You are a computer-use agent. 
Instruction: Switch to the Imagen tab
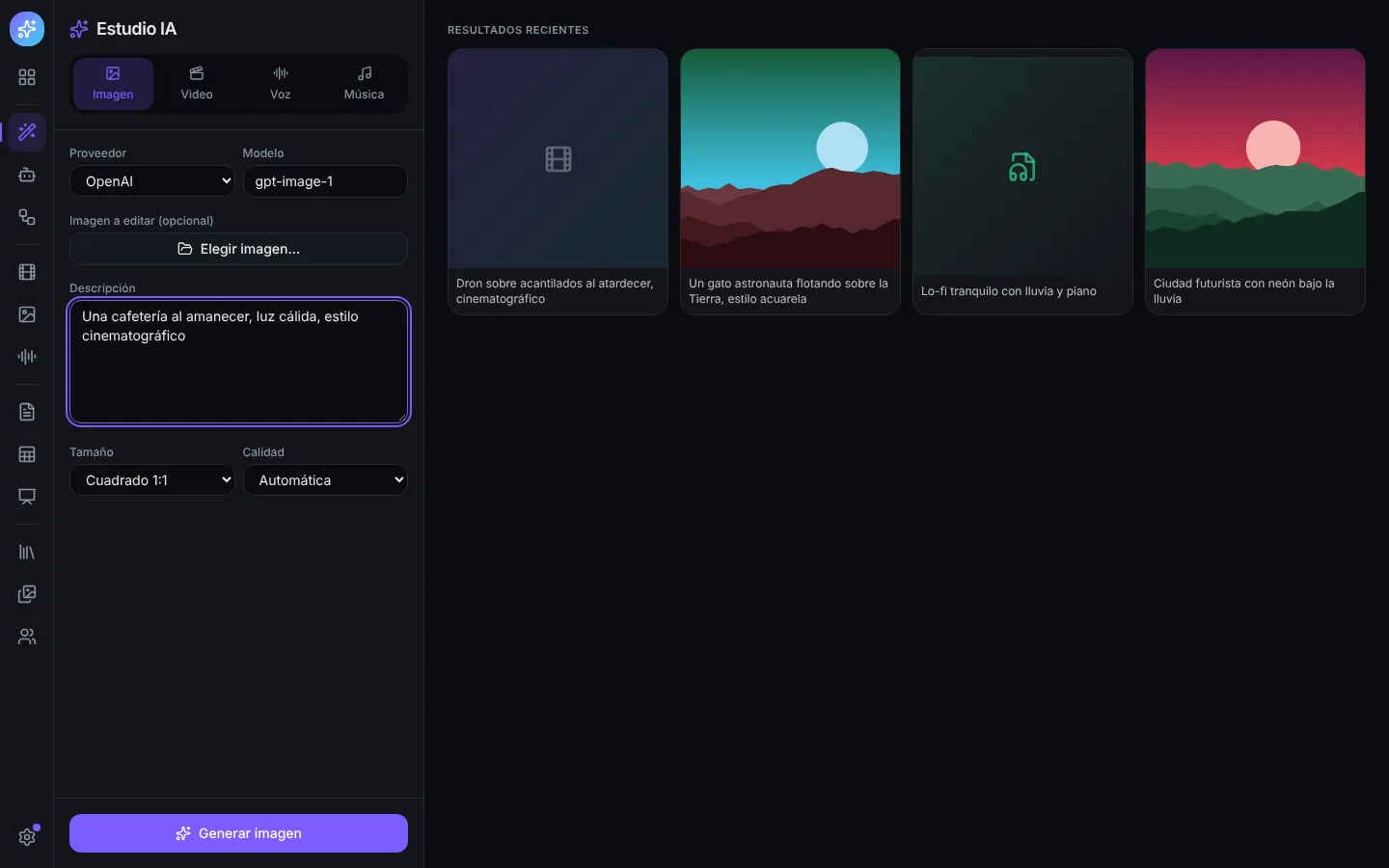pyautogui.click(x=113, y=84)
